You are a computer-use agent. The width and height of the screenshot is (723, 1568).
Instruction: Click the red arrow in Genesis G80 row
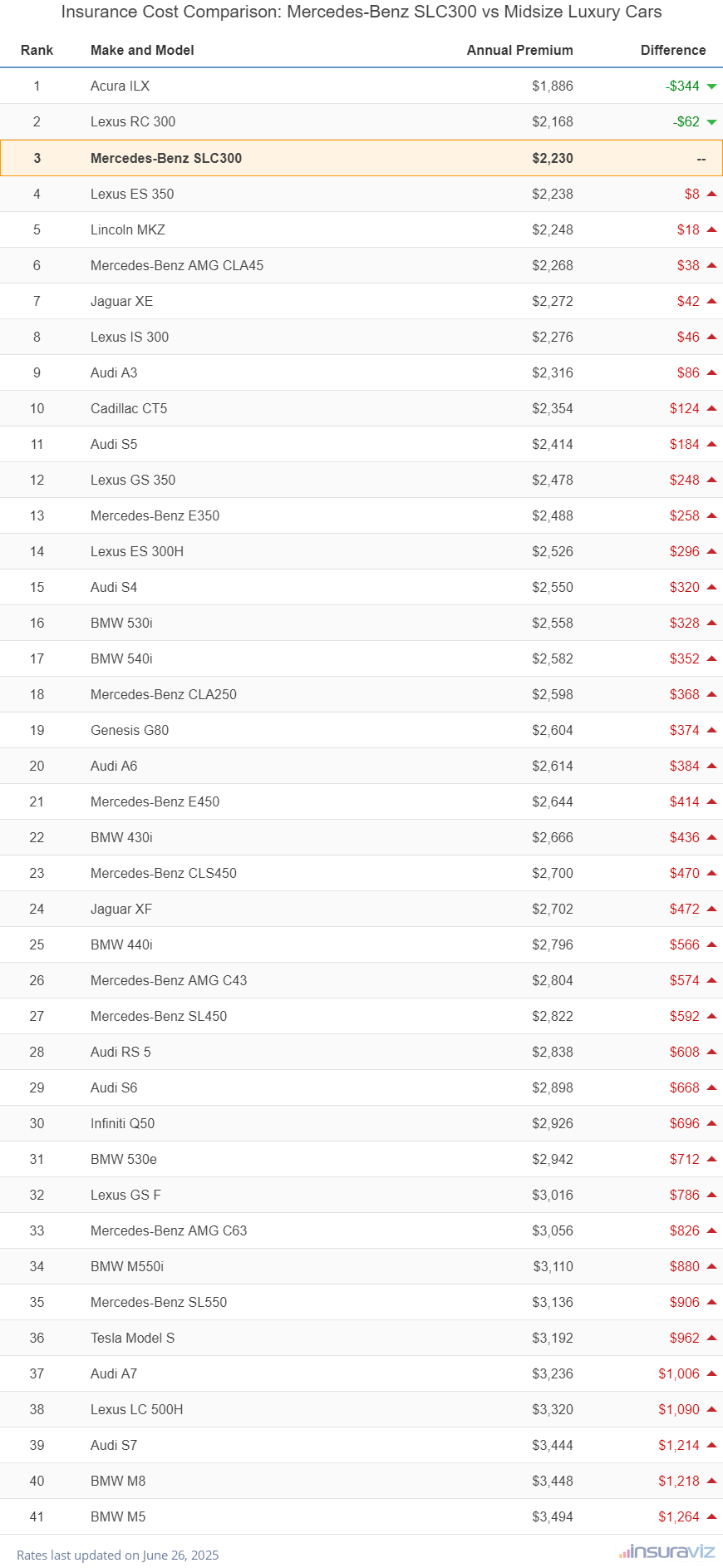coord(711,730)
